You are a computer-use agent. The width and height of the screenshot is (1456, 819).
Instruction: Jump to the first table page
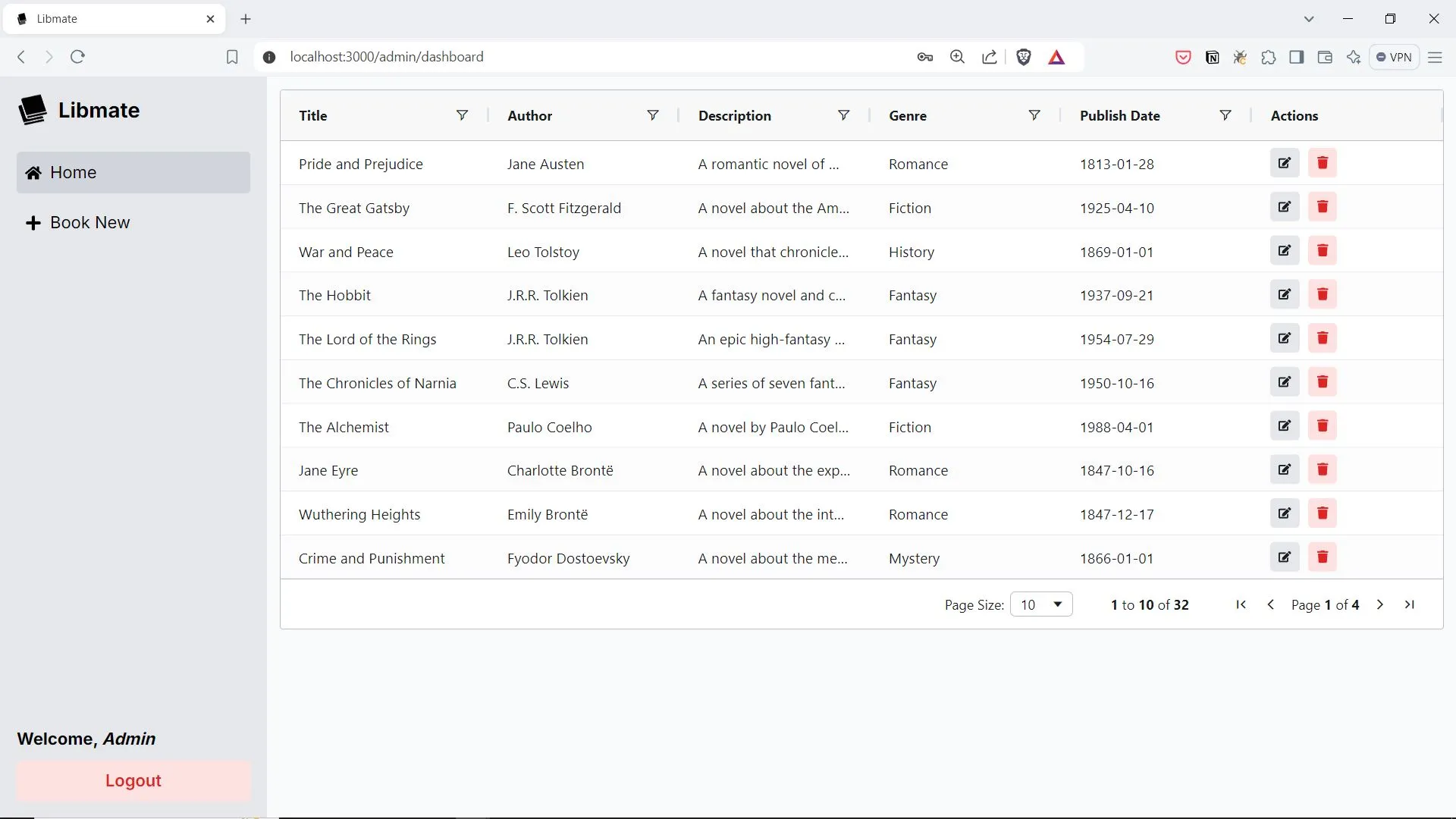1241,604
